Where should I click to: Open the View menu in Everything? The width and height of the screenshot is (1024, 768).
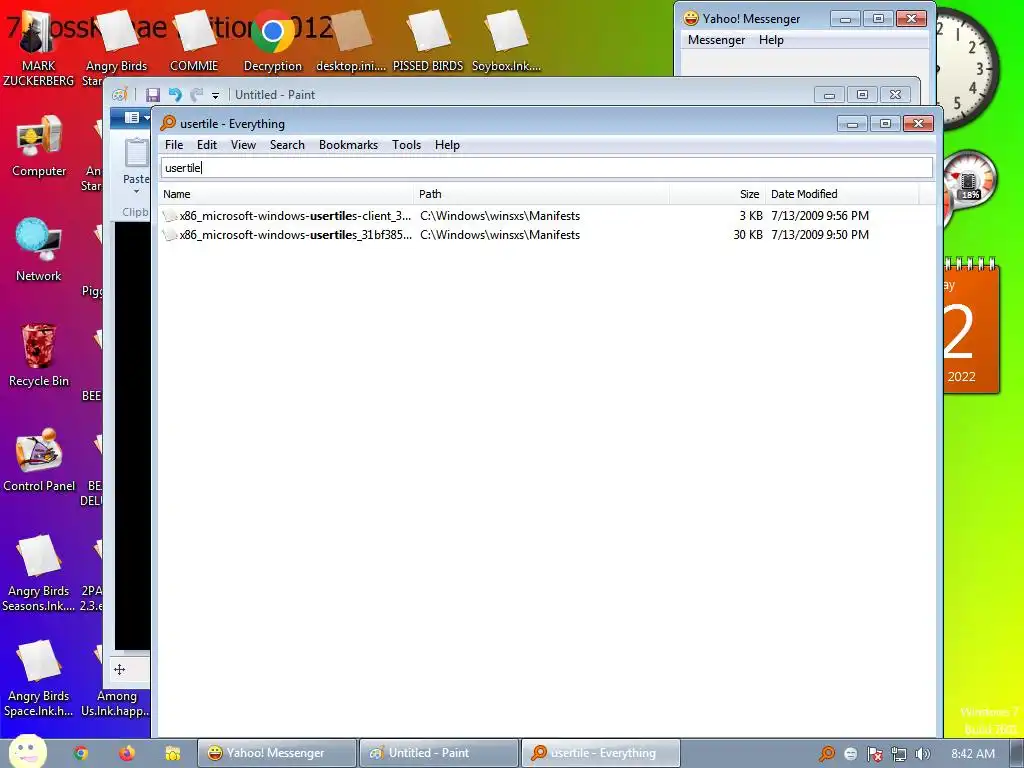click(243, 145)
